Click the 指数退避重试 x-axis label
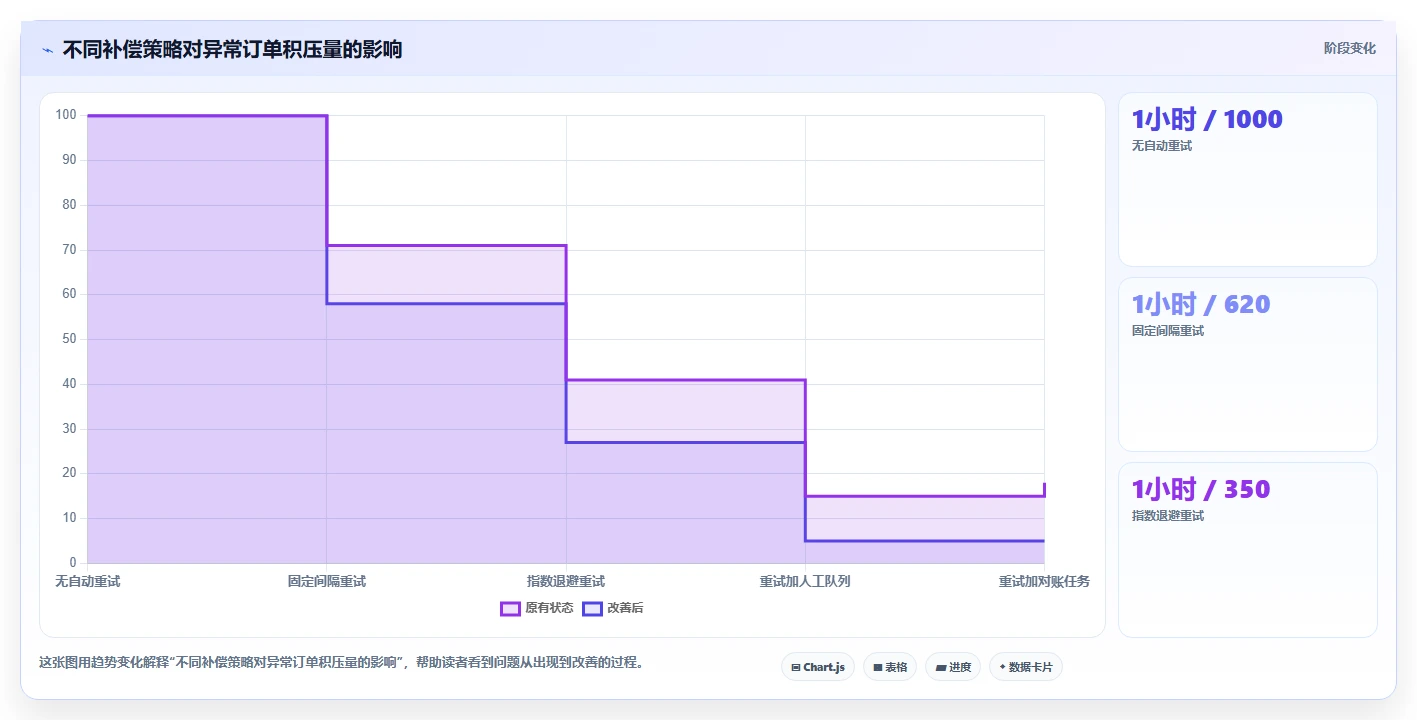Screen dimensions: 1417x720 click(x=566, y=581)
